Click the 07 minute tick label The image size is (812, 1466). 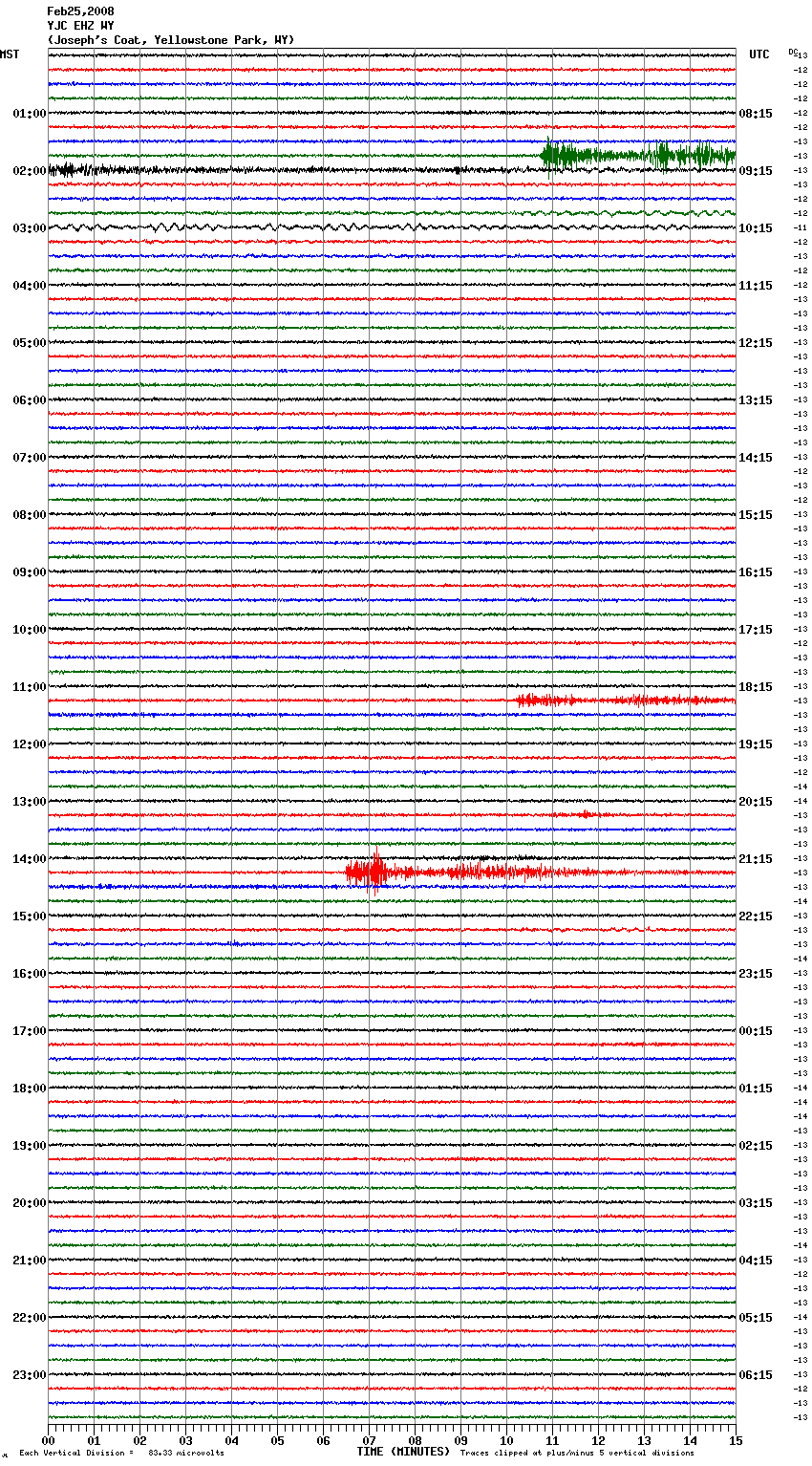click(x=369, y=1441)
